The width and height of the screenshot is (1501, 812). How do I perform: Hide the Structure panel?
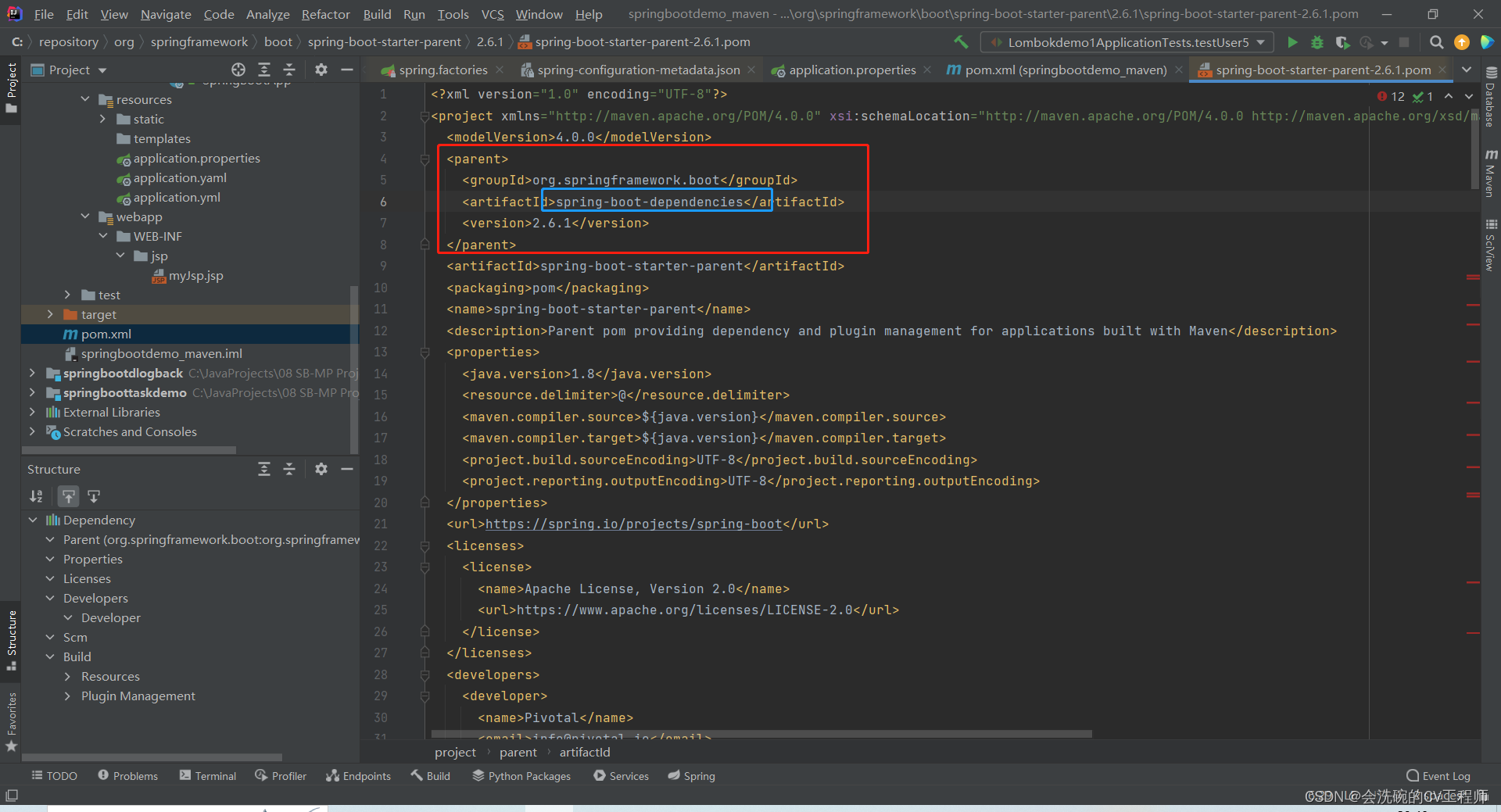347,469
